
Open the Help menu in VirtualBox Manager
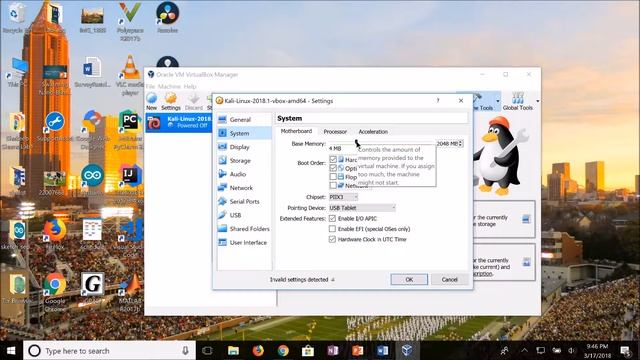tap(190, 87)
